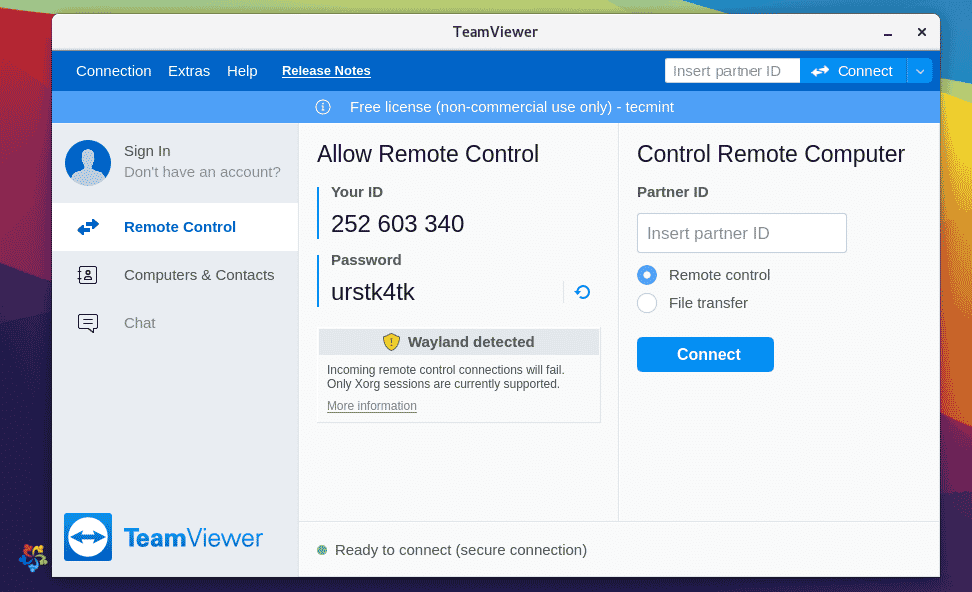The image size is (972, 592).
Task: Click the TeamViewer logo at bottom left
Action: point(163,537)
